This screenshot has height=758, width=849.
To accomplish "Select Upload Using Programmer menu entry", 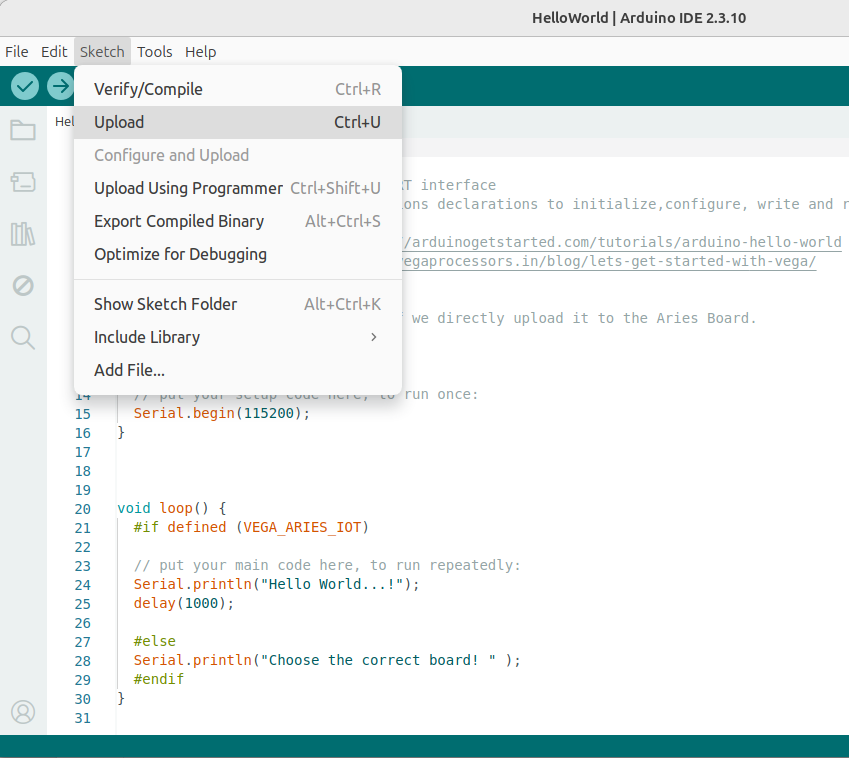I will coord(238,188).
